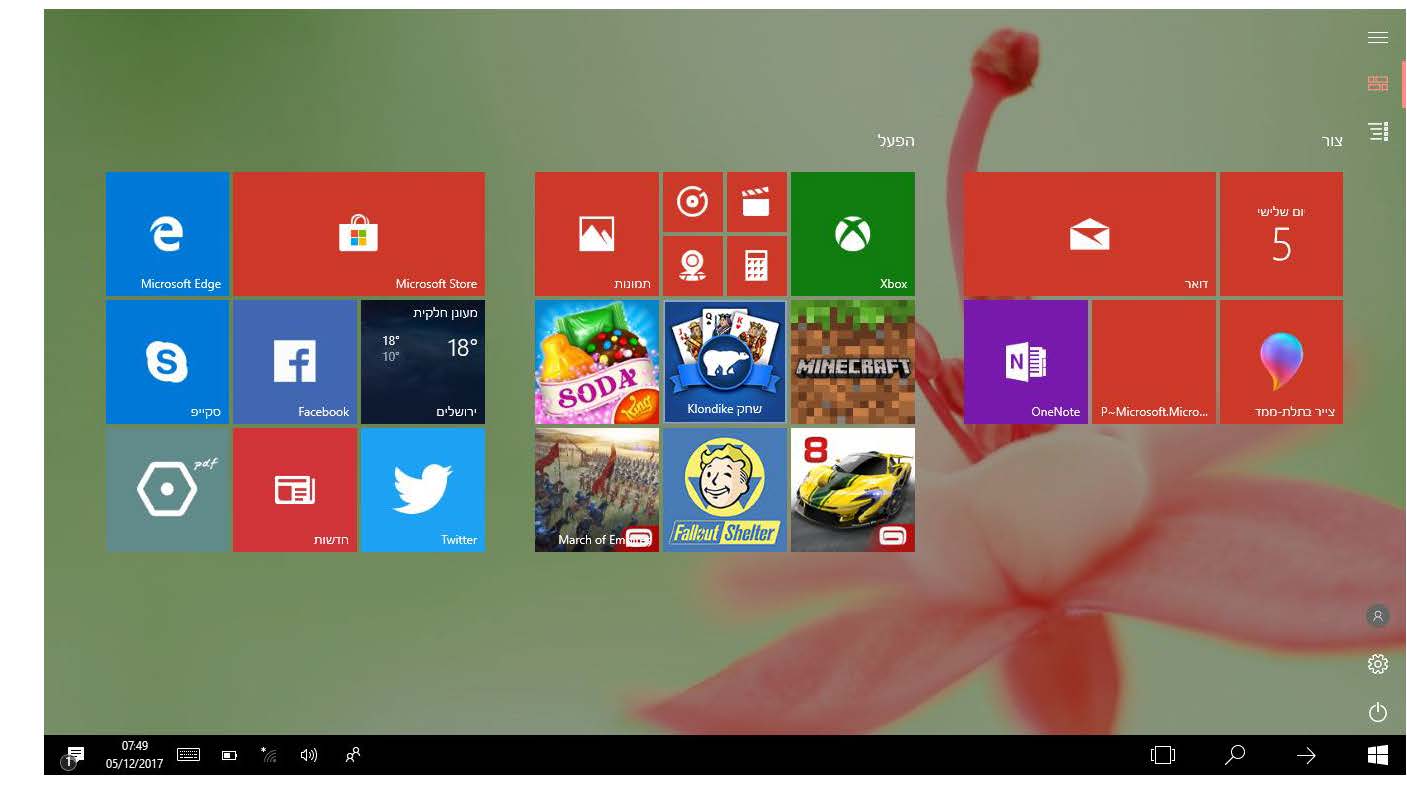Launch the purple OneNote tile
This screenshot has height=795, width=1407.
pyautogui.click(x=1026, y=362)
